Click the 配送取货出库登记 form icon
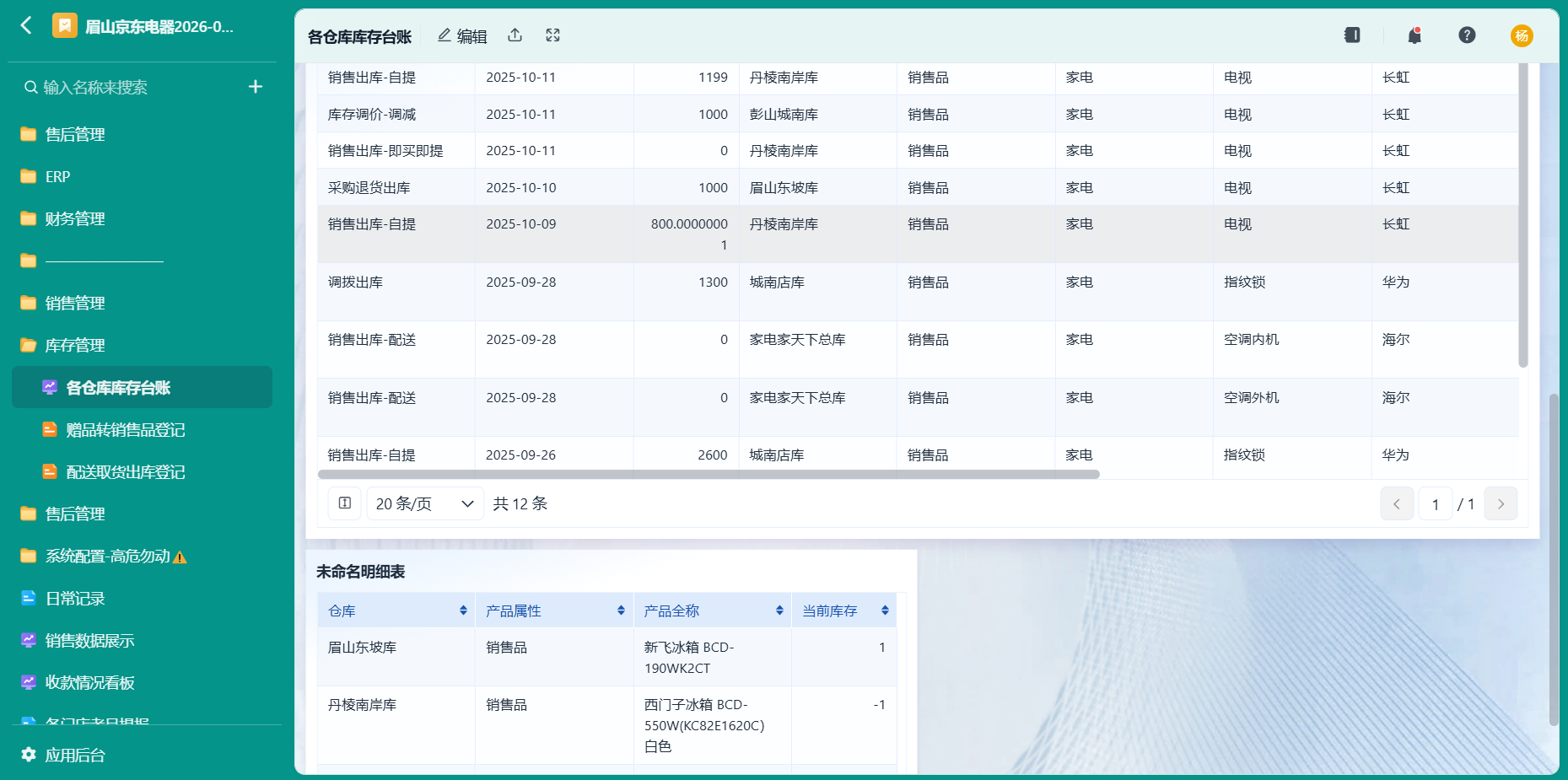Image resolution: width=1568 pixels, height=780 pixels. pos(50,471)
